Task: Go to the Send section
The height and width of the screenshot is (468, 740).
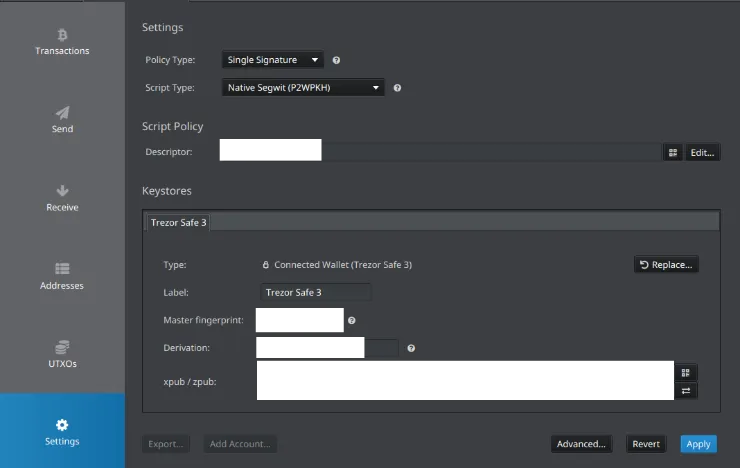Action: pos(62,120)
